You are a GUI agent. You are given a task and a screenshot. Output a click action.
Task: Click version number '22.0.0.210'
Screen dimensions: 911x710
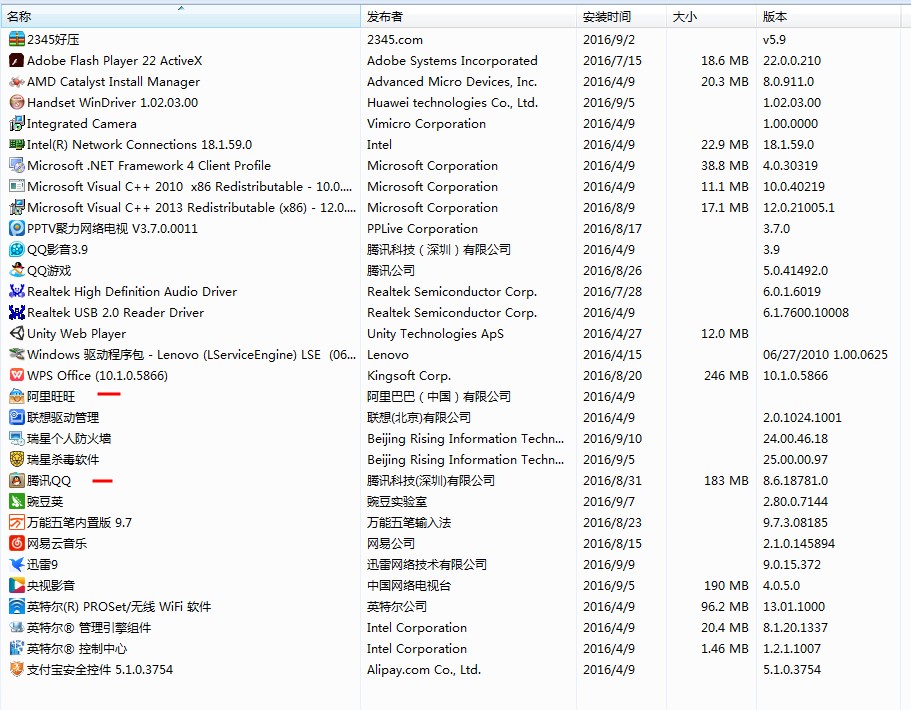792,60
